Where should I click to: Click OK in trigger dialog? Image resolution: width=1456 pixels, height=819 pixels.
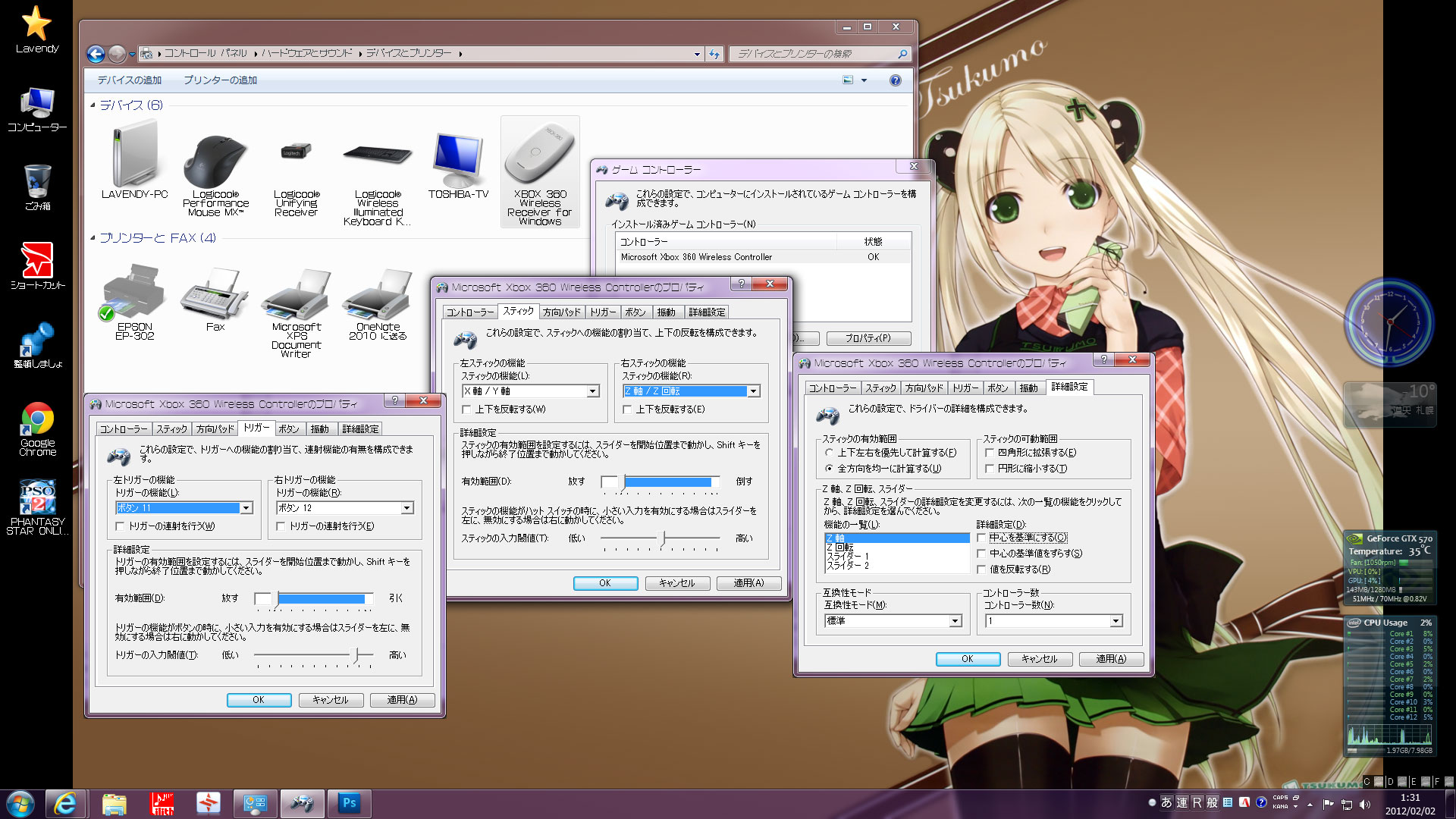(x=259, y=700)
